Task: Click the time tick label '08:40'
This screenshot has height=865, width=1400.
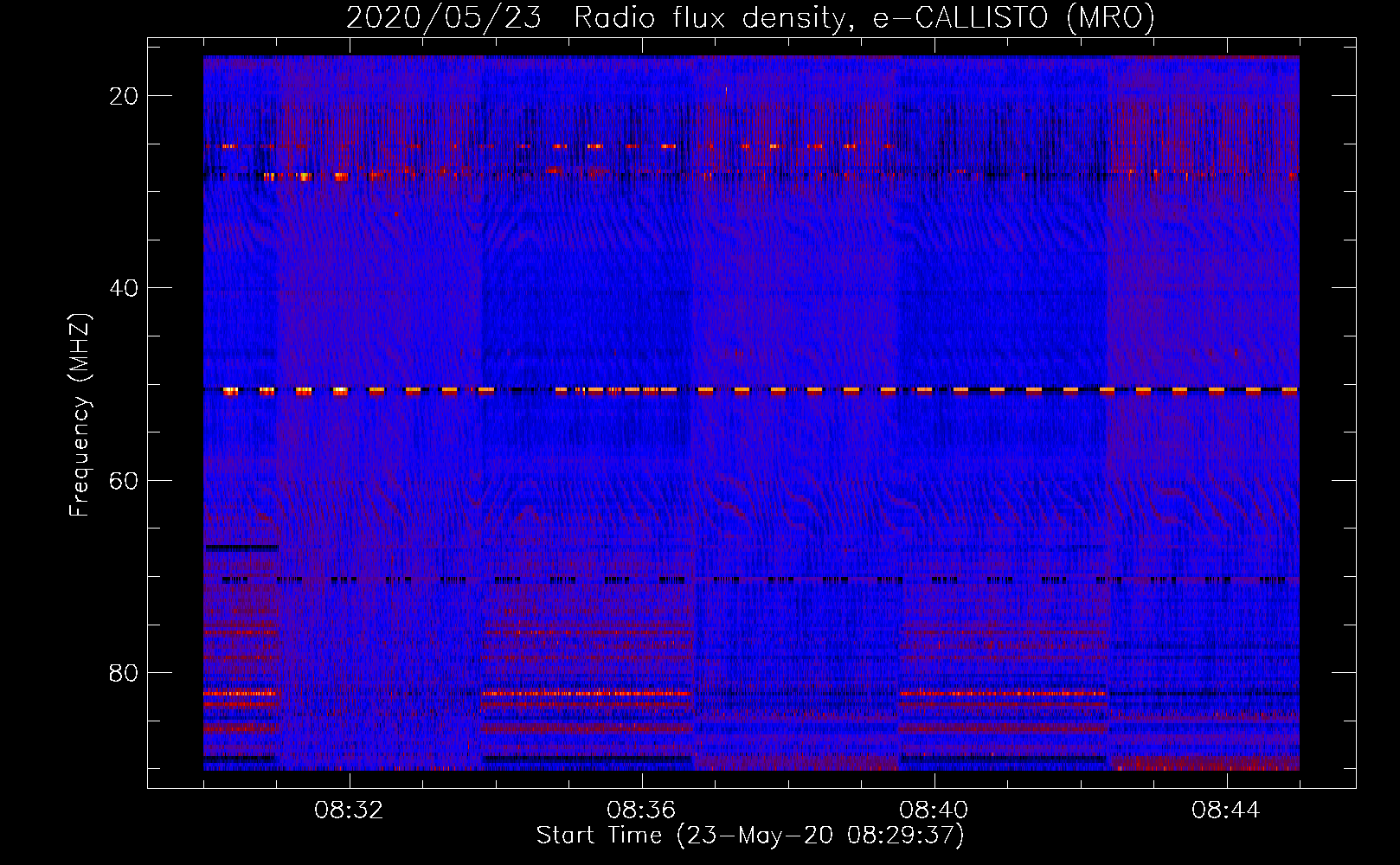Action: 934,811
